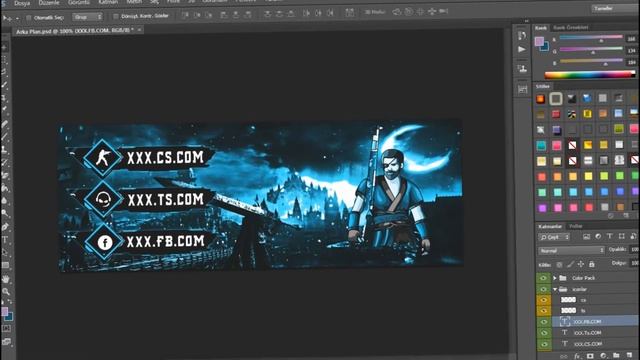Screen dimensions: 640x360
Task: Open the layer filter kind dropdown
Action: pos(554,237)
